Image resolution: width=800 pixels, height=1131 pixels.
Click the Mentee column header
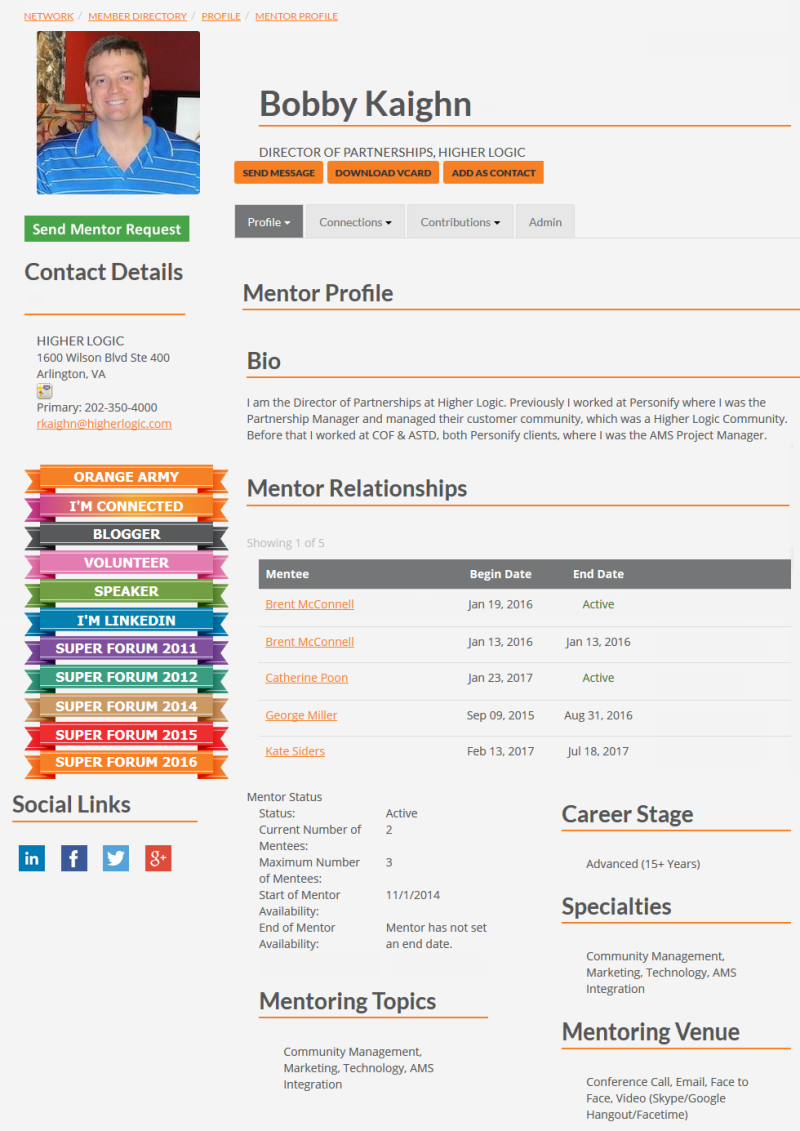pyautogui.click(x=287, y=574)
